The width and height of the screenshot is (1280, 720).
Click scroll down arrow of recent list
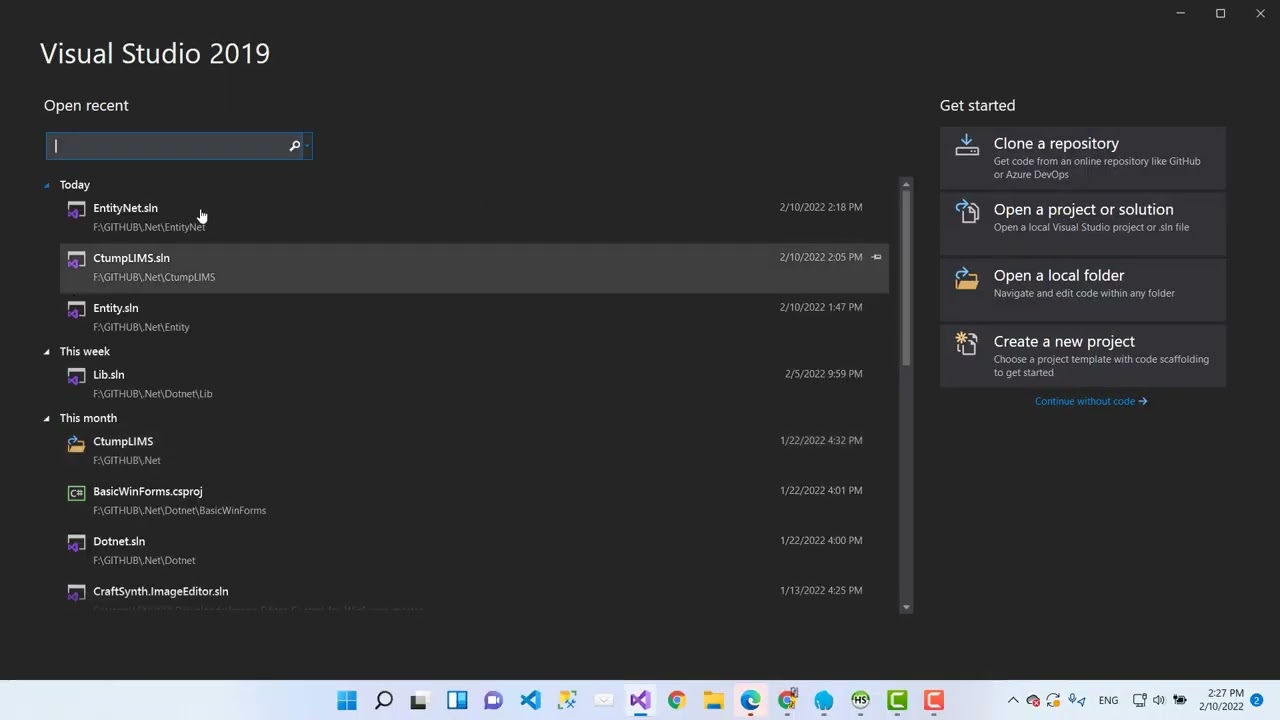click(x=906, y=607)
